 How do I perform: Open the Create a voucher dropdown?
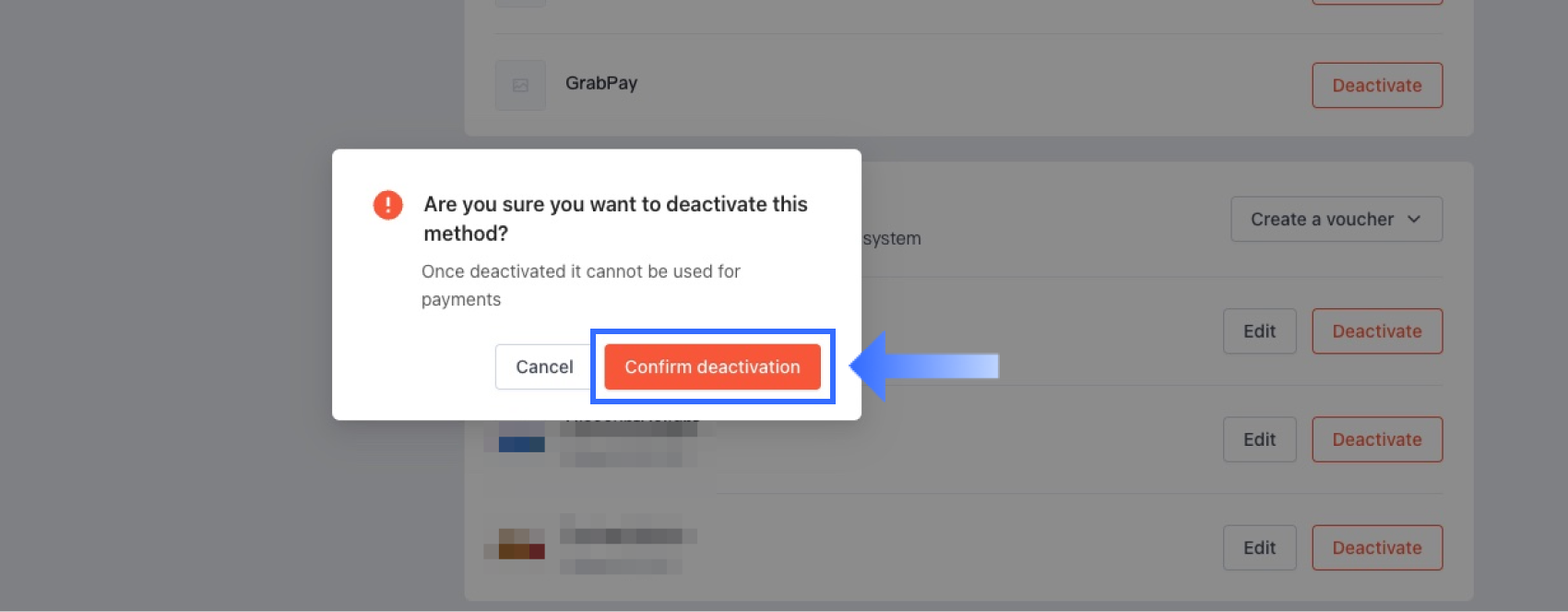(x=1336, y=219)
